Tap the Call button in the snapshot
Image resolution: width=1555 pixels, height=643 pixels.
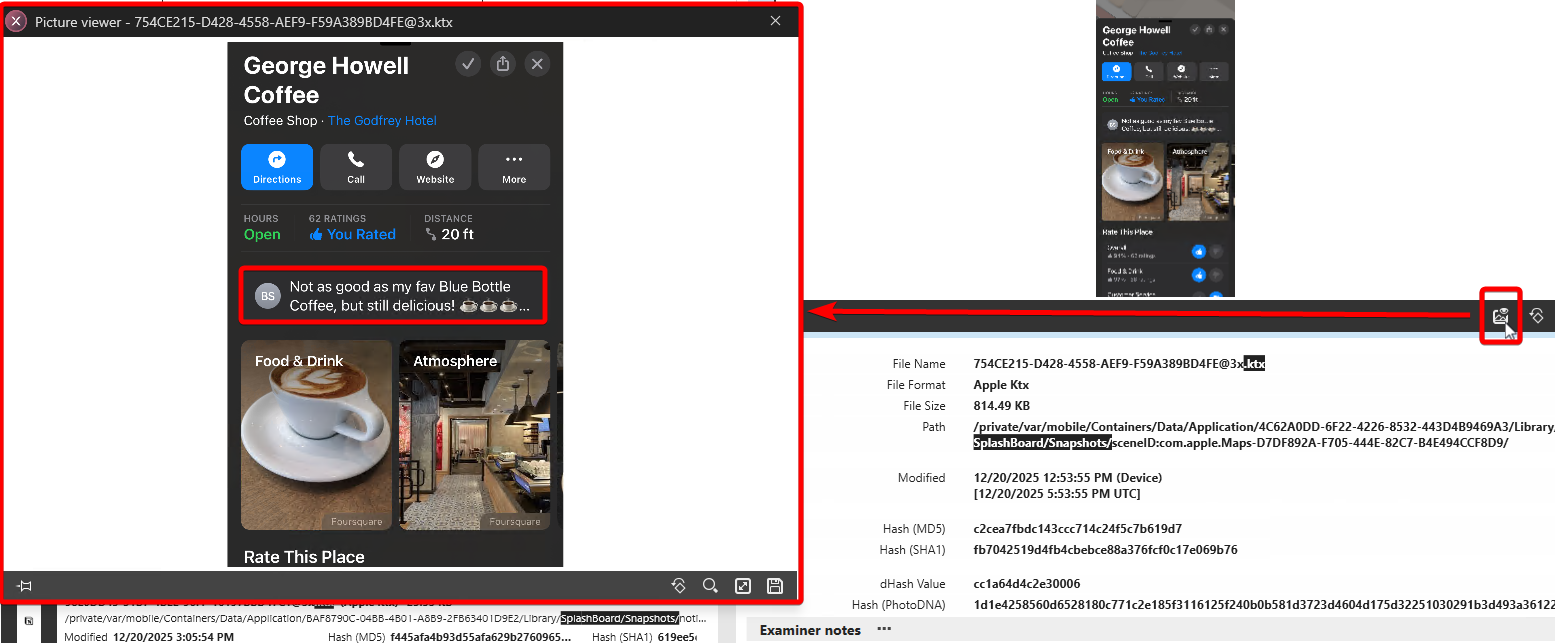click(356, 167)
